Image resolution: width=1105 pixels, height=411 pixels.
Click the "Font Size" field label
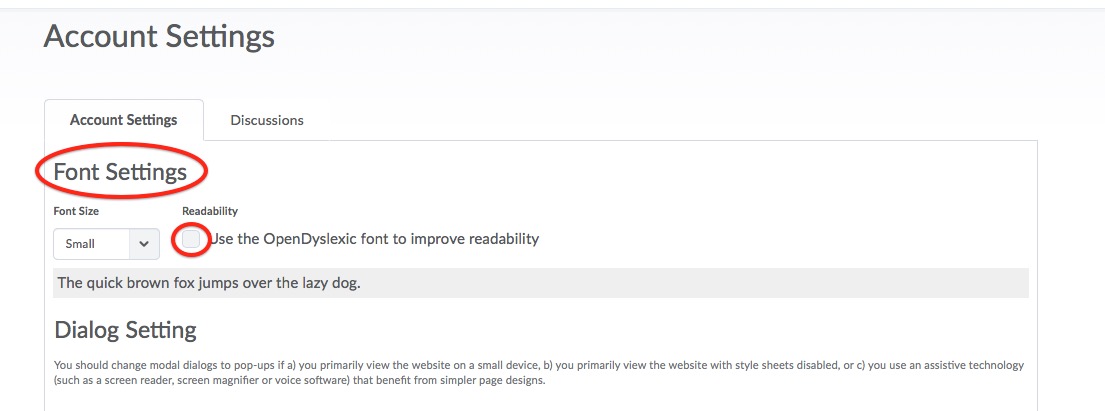tap(76, 211)
